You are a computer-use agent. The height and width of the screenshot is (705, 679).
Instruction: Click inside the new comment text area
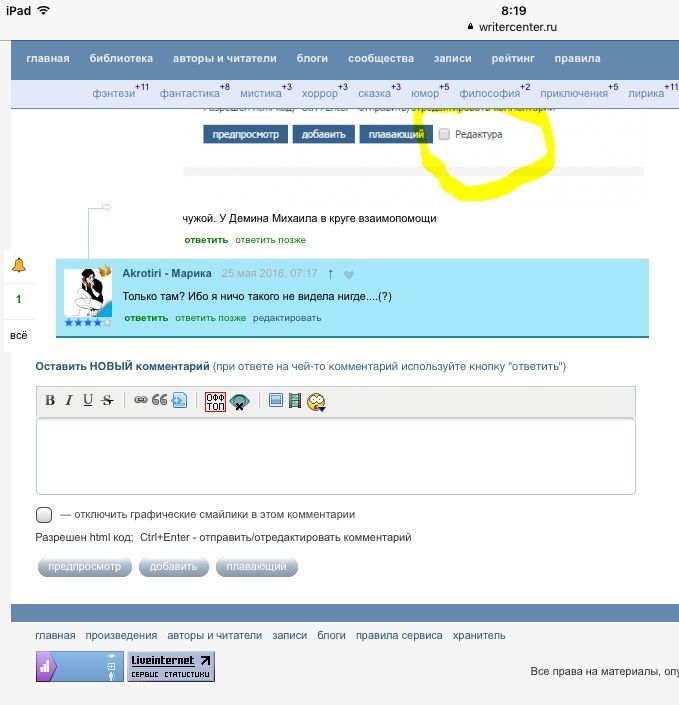point(335,456)
